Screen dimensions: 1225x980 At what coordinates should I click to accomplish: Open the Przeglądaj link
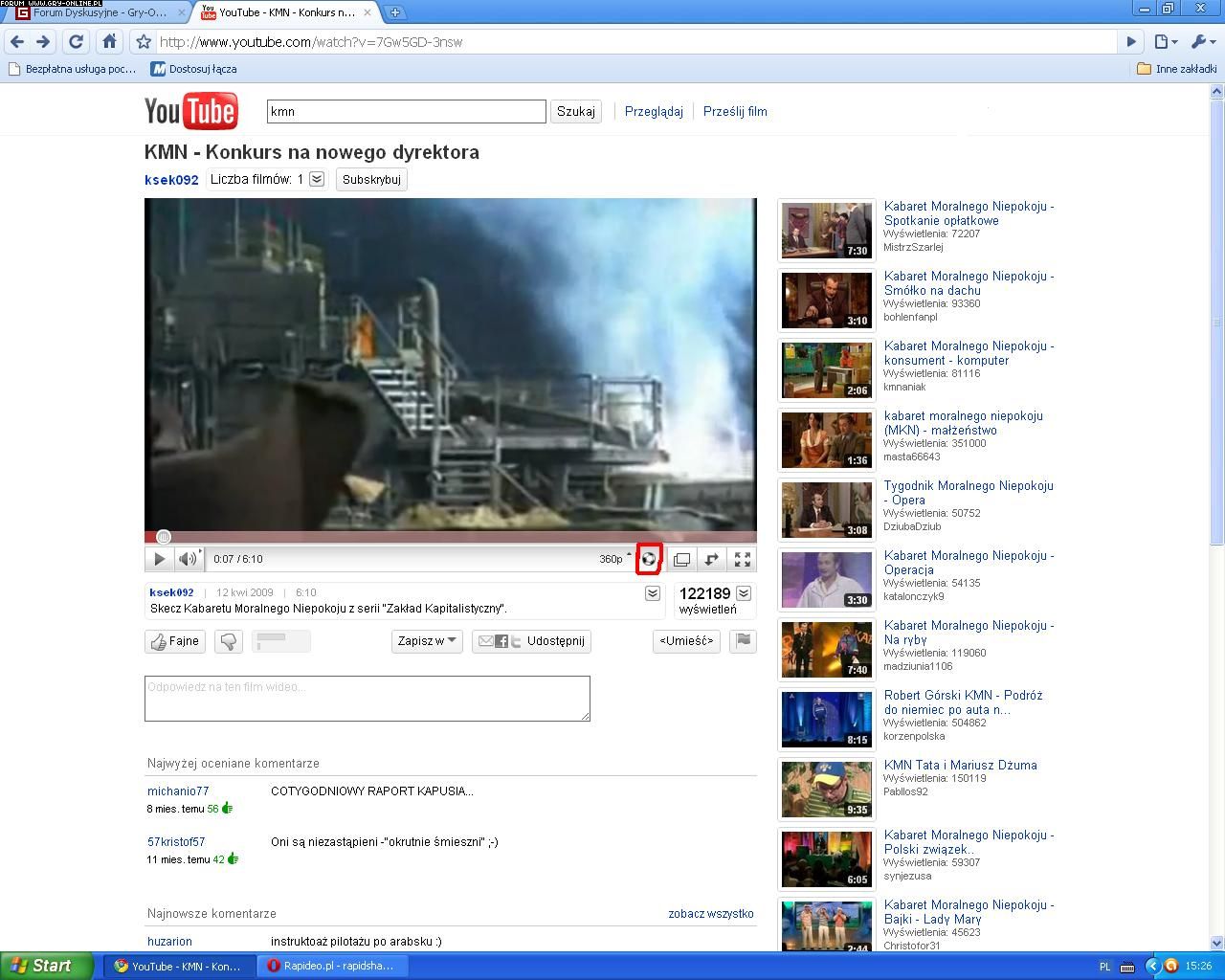coord(654,111)
